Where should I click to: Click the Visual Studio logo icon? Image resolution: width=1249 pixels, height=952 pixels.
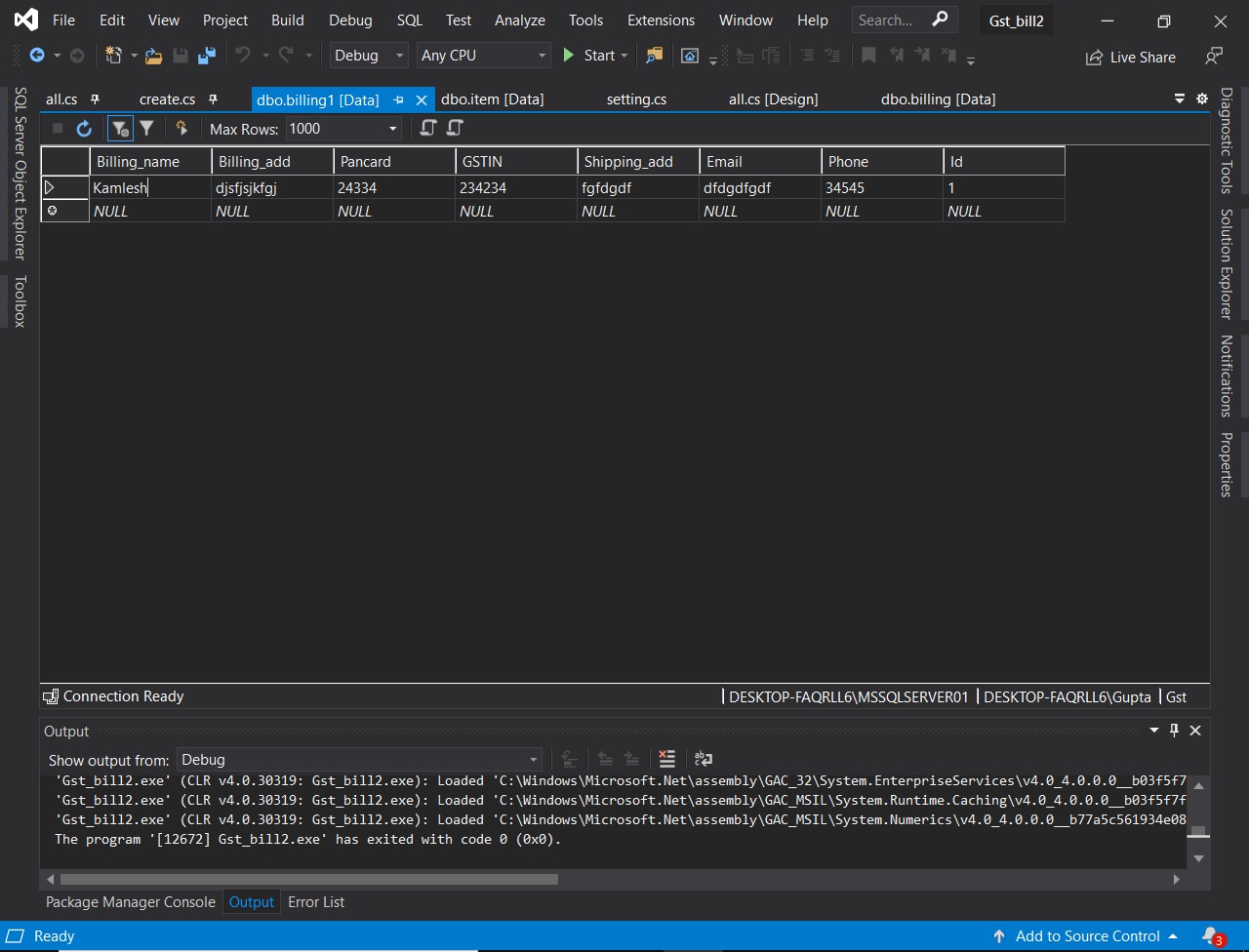click(26, 20)
